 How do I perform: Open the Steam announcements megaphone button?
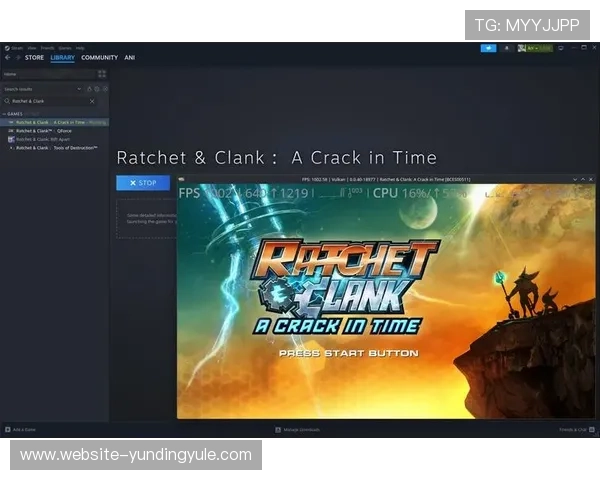[488, 47]
